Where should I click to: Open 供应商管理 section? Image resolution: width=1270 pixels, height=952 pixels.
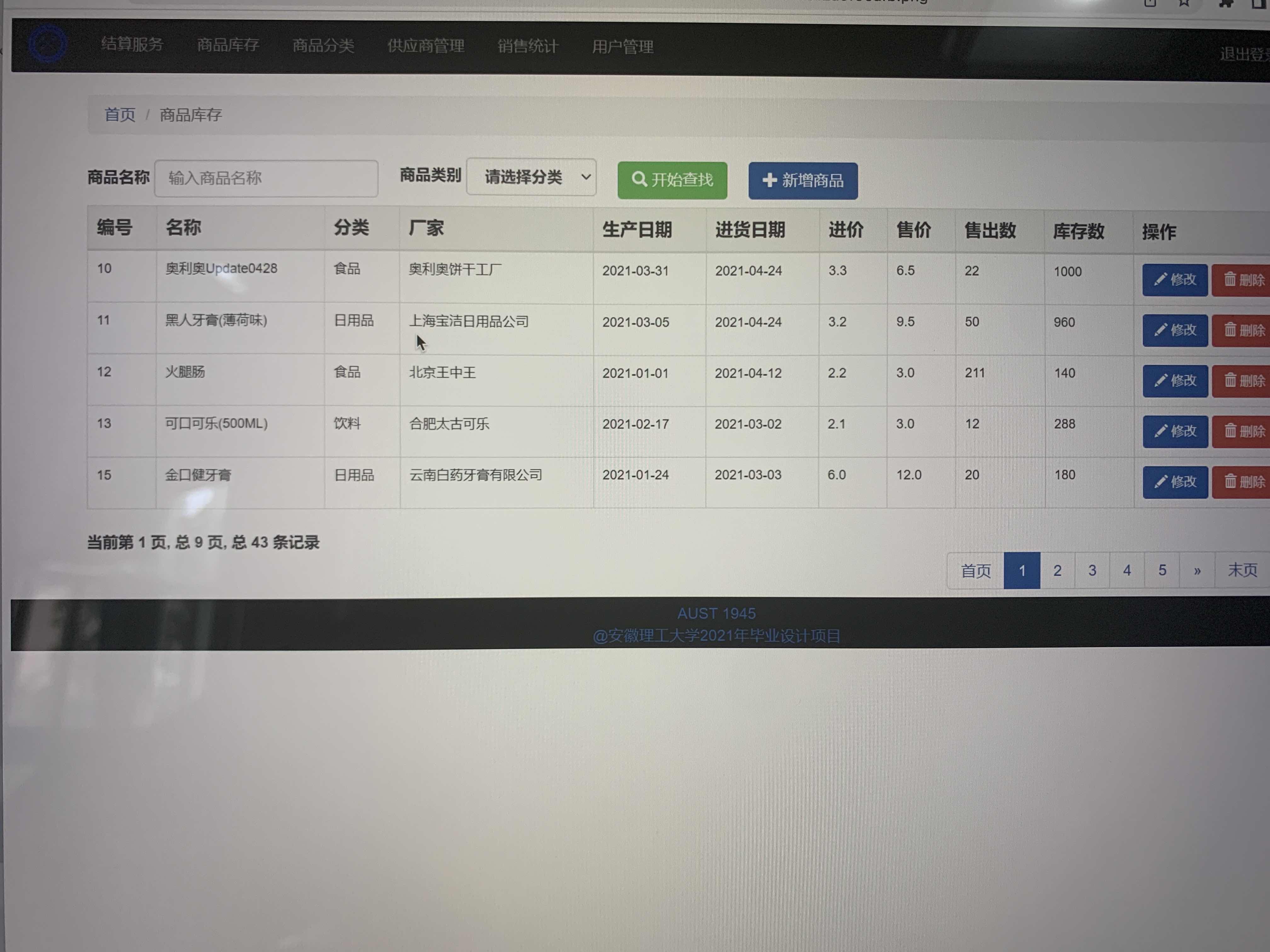pyautogui.click(x=426, y=46)
